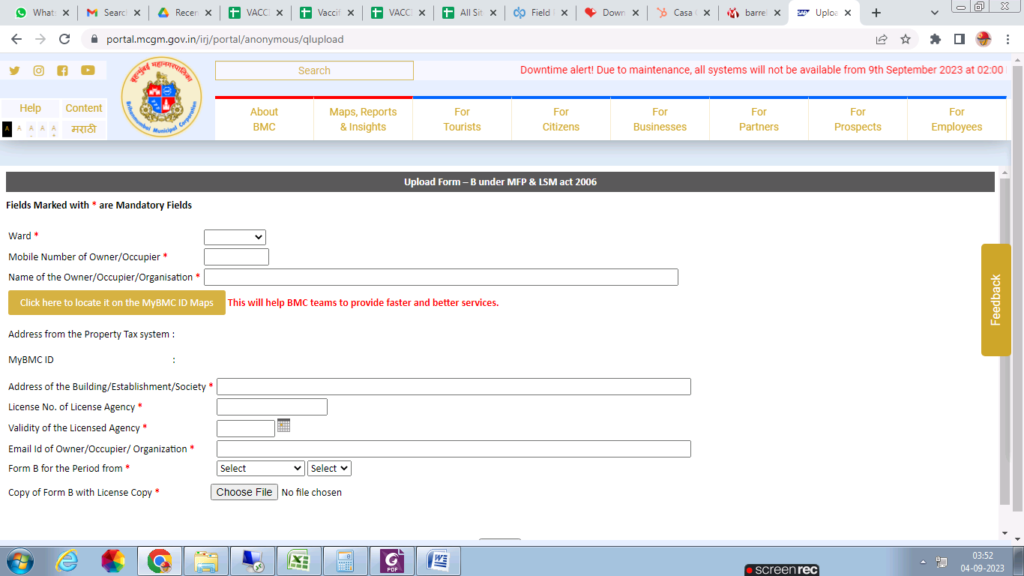1024x576 pixels.
Task: Open the Chrome extensions puzzle icon
Action: tap(934, 38)
